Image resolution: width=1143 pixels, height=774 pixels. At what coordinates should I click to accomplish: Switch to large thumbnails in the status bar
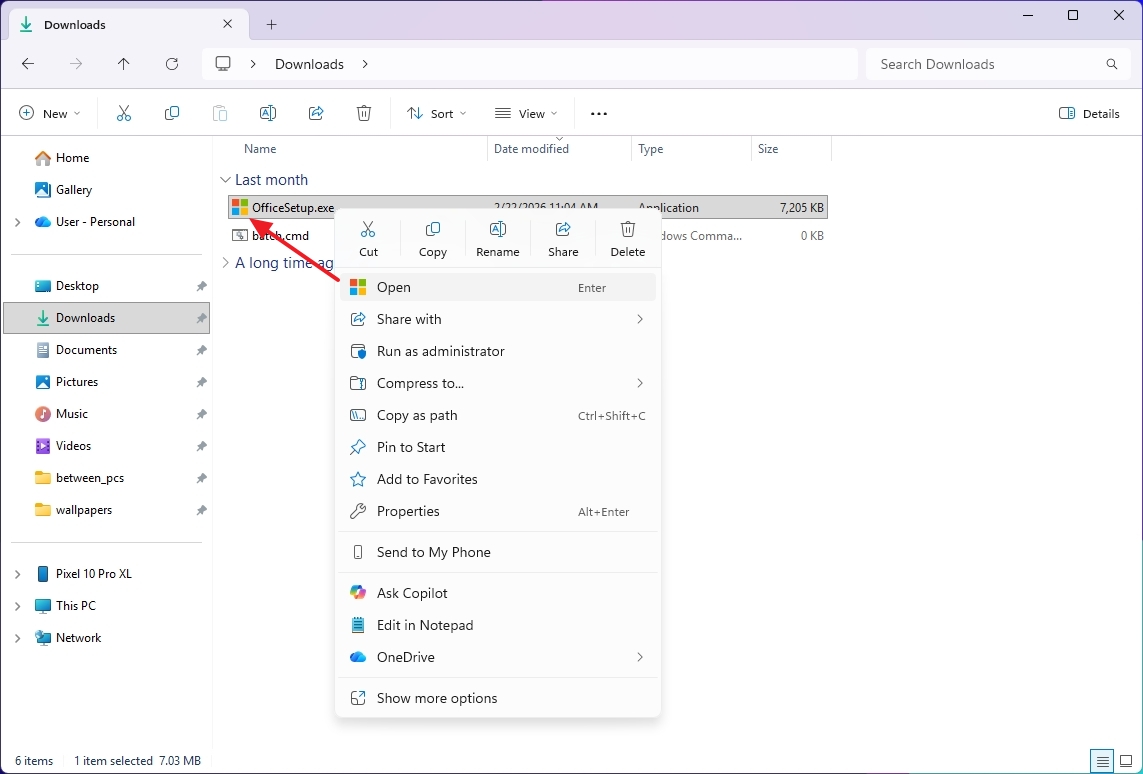[1125, 761]
